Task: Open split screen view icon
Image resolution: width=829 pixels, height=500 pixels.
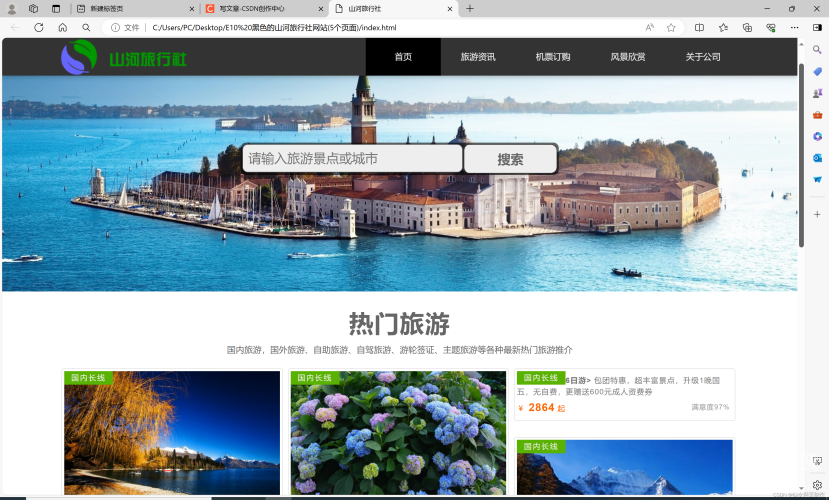Action: [699, 27]
